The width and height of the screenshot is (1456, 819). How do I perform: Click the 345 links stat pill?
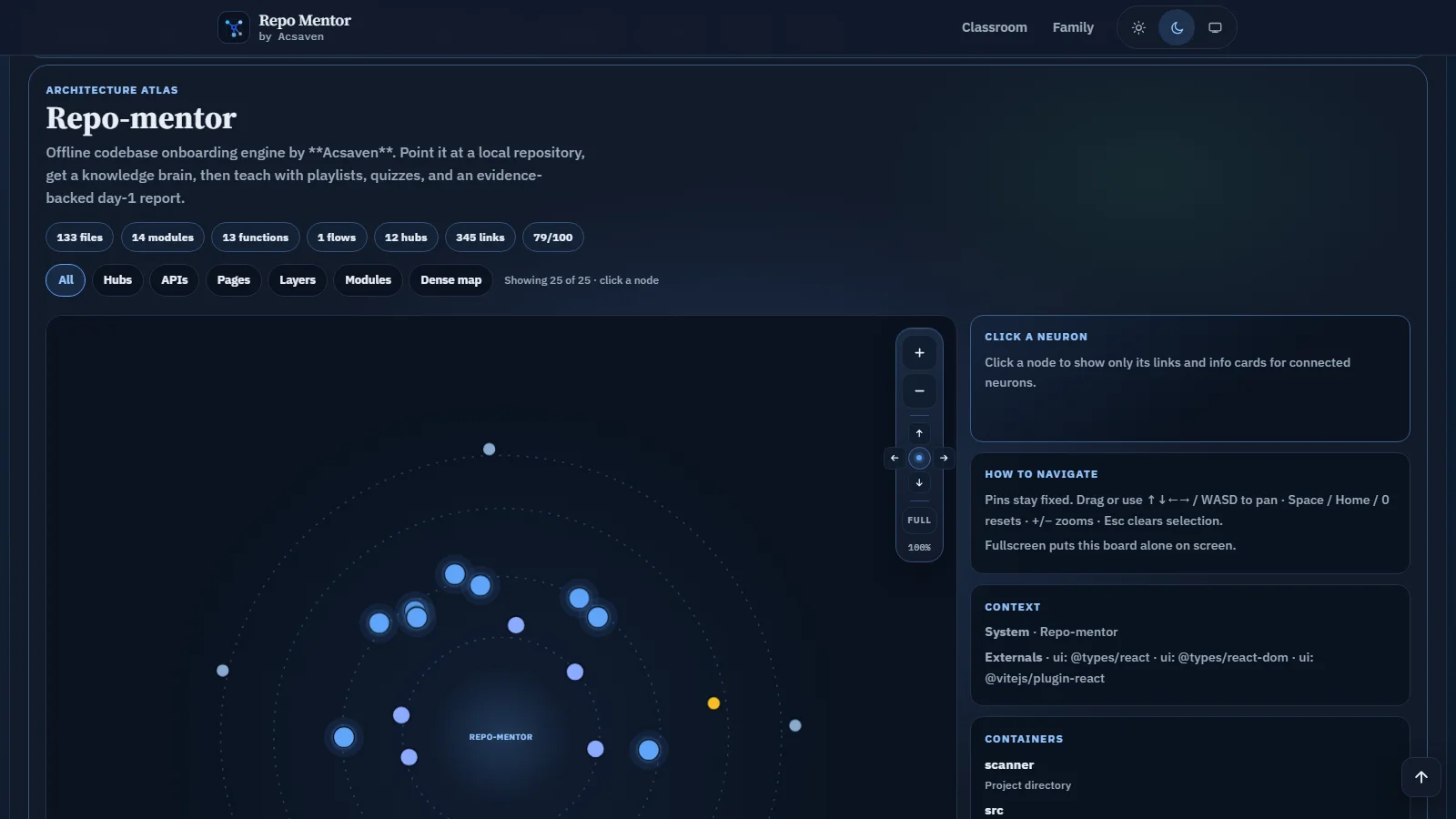point(480,238)
